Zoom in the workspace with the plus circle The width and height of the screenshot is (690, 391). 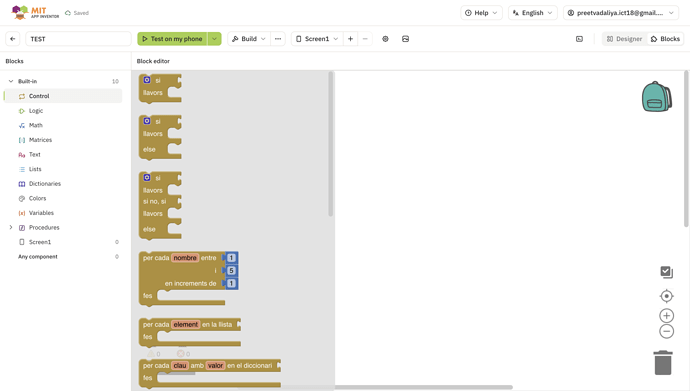coord(667,315)
